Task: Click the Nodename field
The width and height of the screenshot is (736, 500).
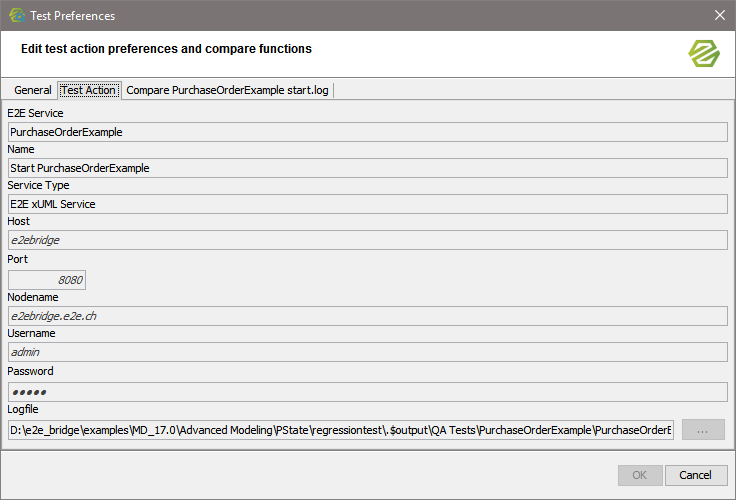Action: (367, 316)
